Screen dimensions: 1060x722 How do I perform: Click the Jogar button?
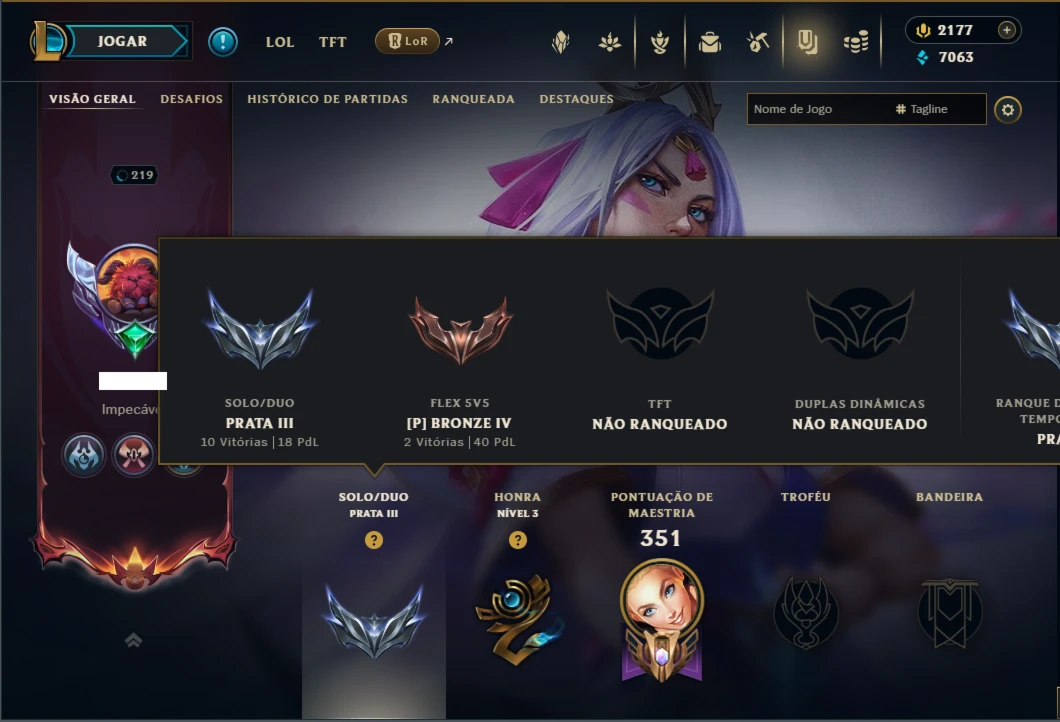tap(122, 41)
